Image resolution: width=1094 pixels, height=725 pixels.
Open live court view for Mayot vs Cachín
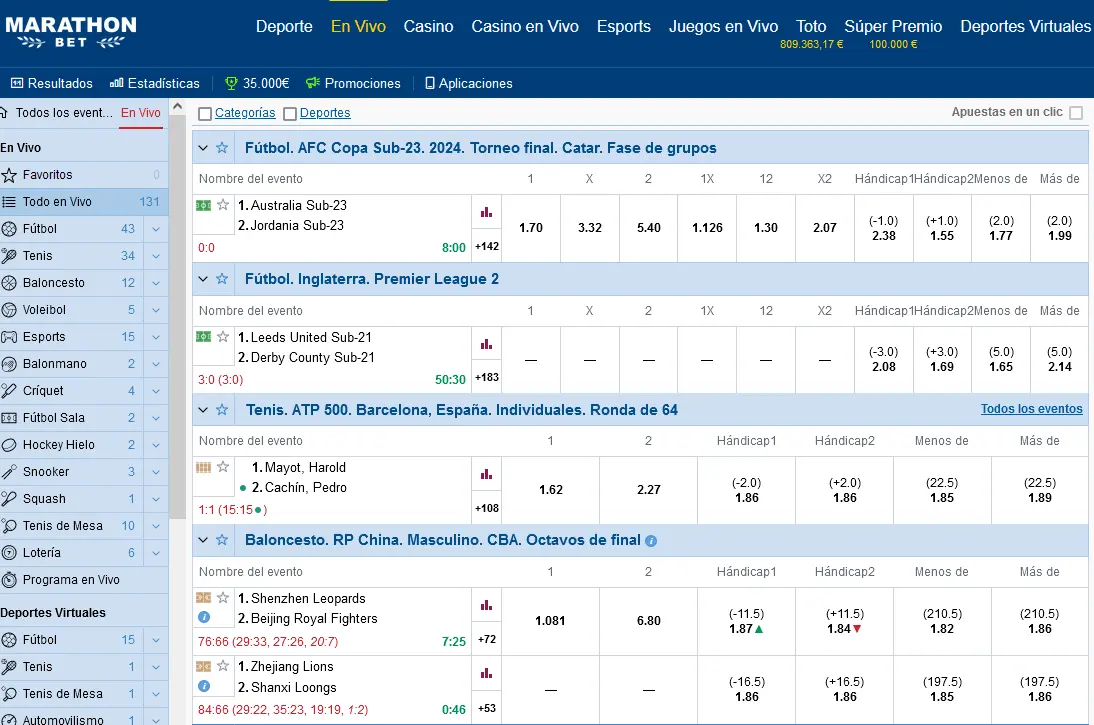click(203, 467)
